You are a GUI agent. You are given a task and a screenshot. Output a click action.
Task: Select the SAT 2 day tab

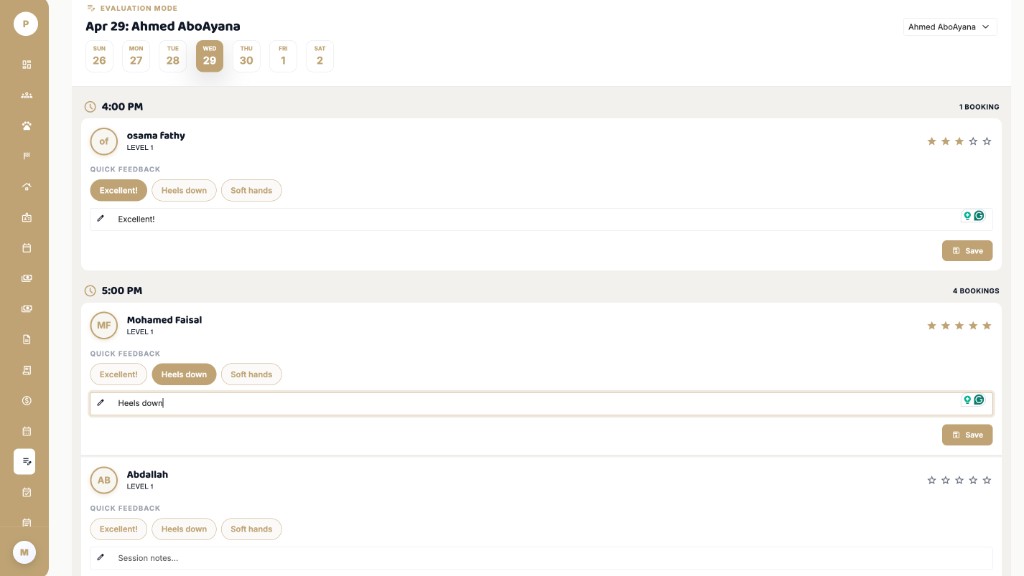click(319, 56)
